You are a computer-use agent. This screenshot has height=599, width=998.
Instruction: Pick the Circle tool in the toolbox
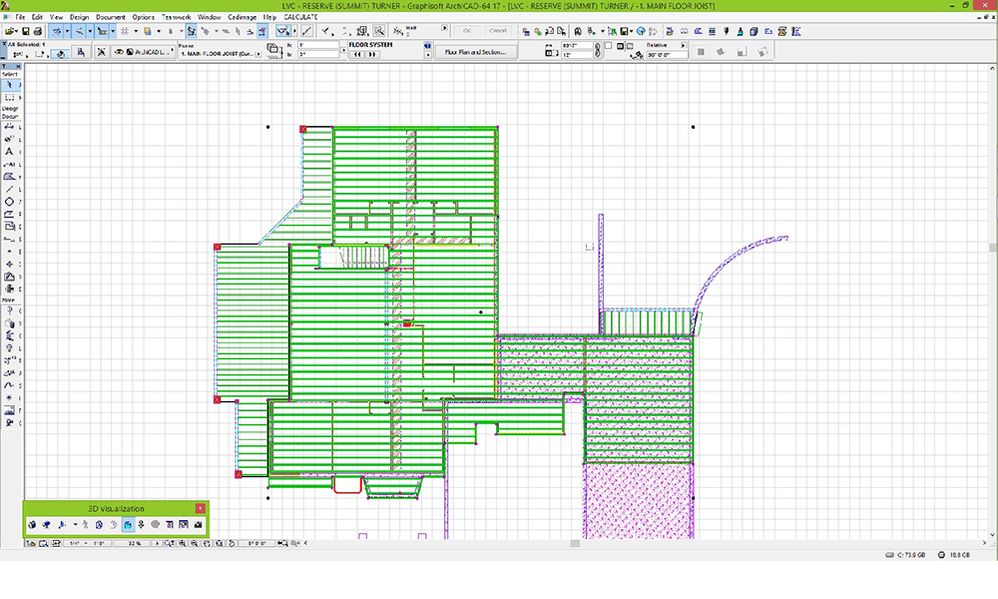(10, 202)
